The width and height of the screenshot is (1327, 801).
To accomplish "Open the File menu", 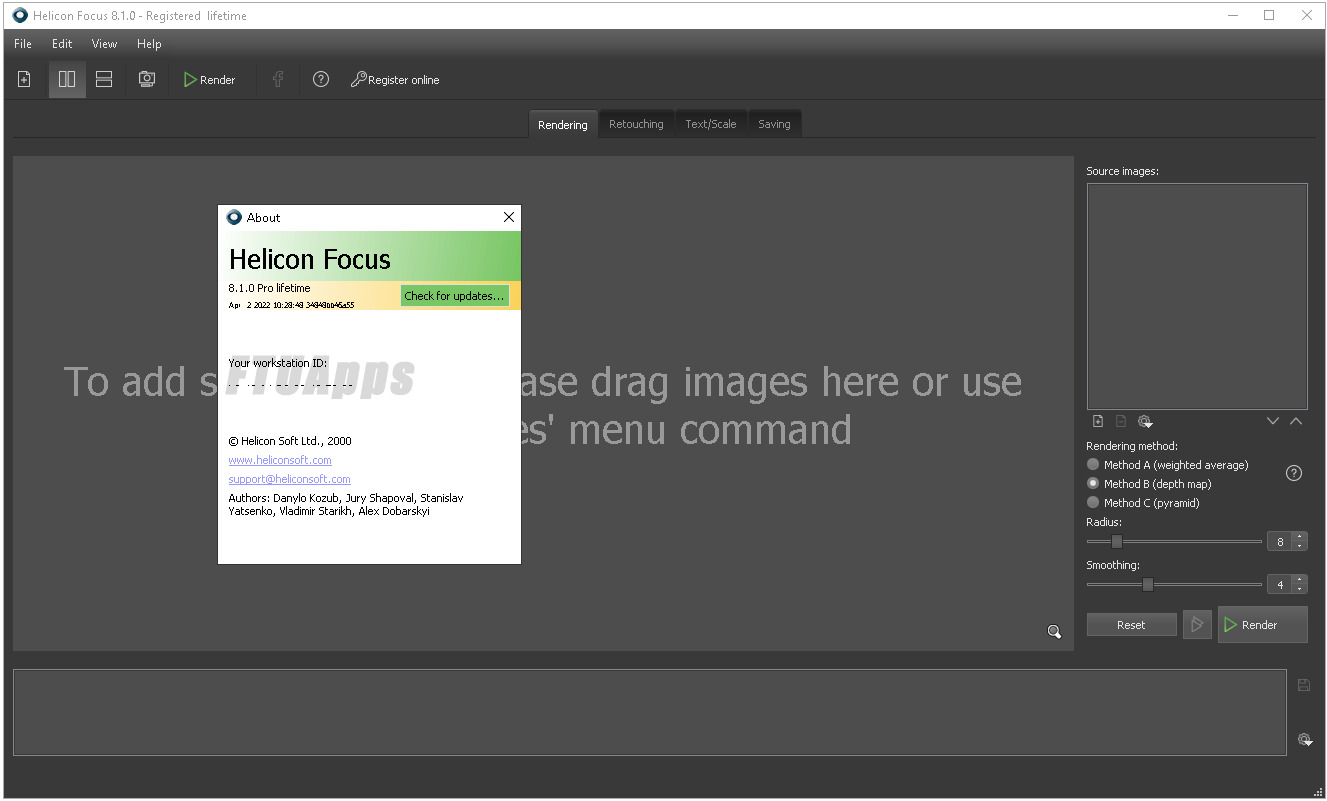I will 23,44.
